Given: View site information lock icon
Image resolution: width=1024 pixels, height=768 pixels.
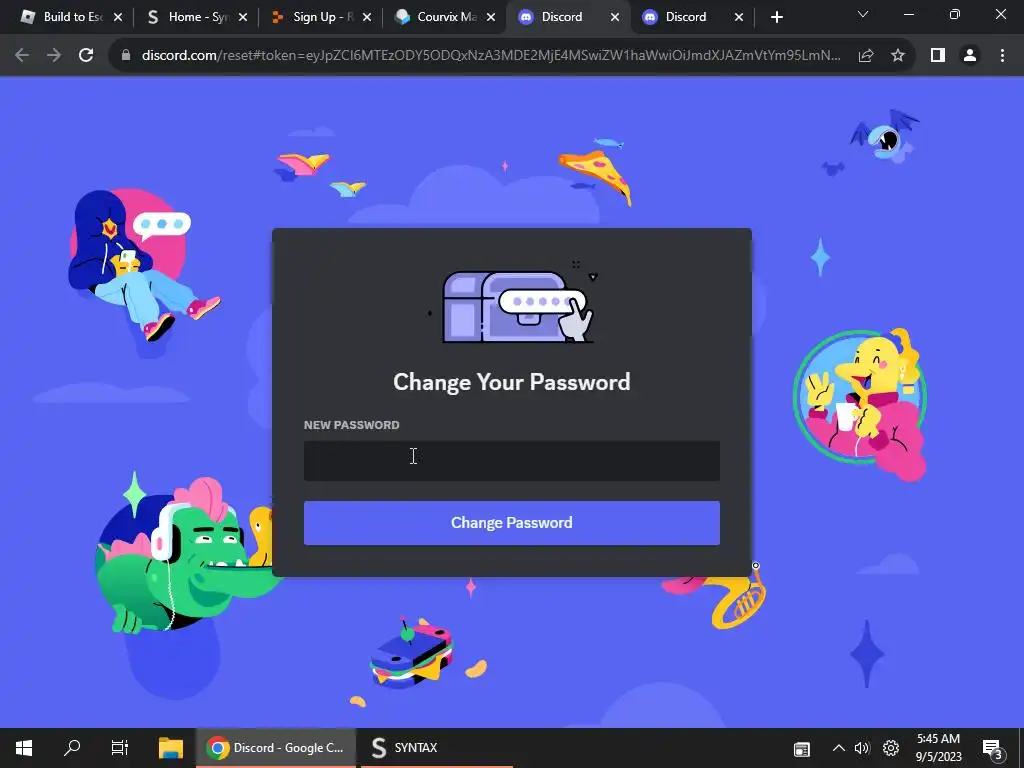Looking at the screenshot, I should pos(126,56).
